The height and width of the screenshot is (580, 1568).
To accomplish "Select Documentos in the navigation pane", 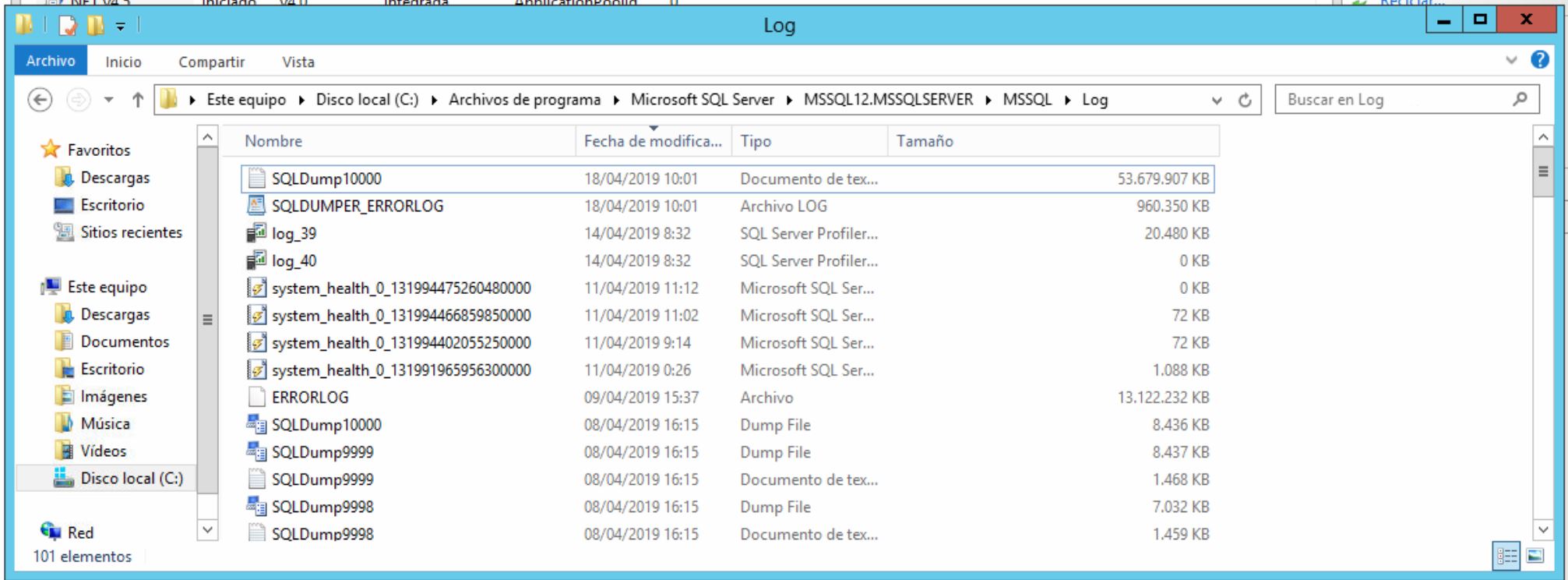I will [125, 342].
